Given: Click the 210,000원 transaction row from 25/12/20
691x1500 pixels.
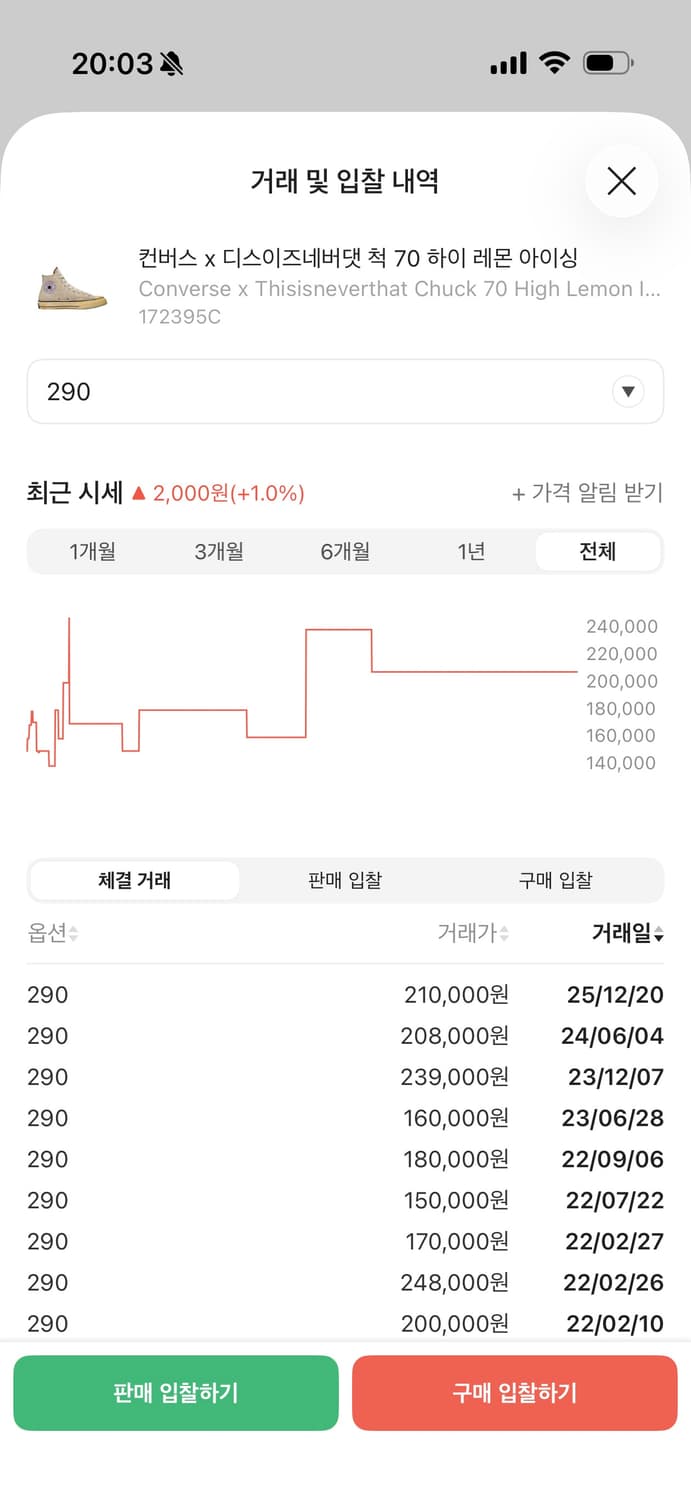Looking at the screenshot, I should (345, 994).
